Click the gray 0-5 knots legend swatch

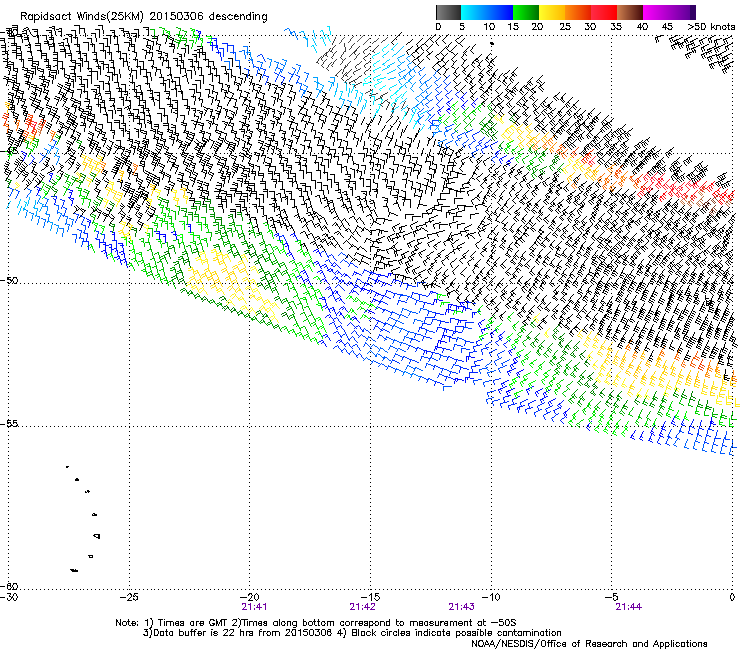[x=449, y=12]
